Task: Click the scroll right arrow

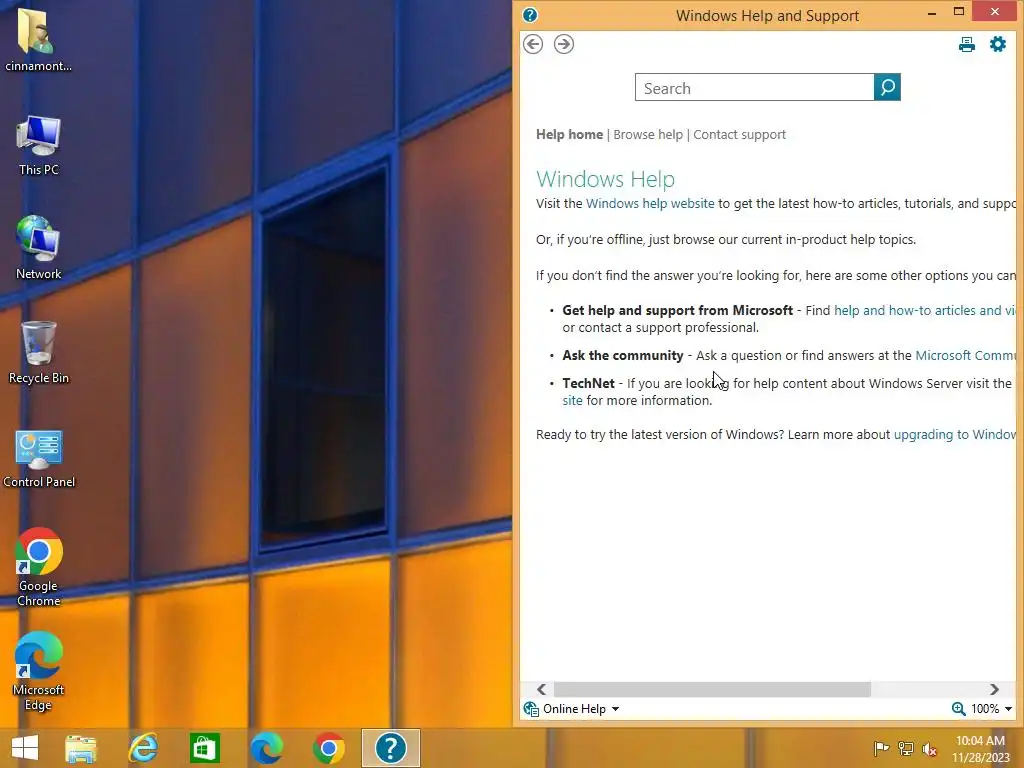Action: (x=994, y=690)
